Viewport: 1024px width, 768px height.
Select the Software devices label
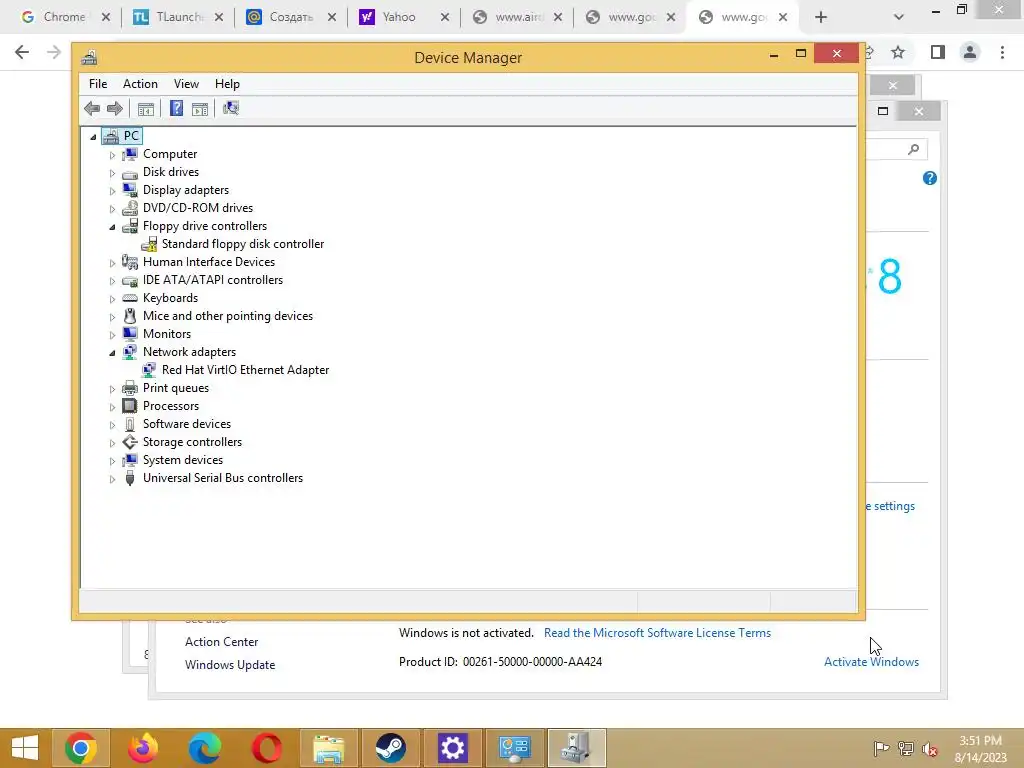187,424
